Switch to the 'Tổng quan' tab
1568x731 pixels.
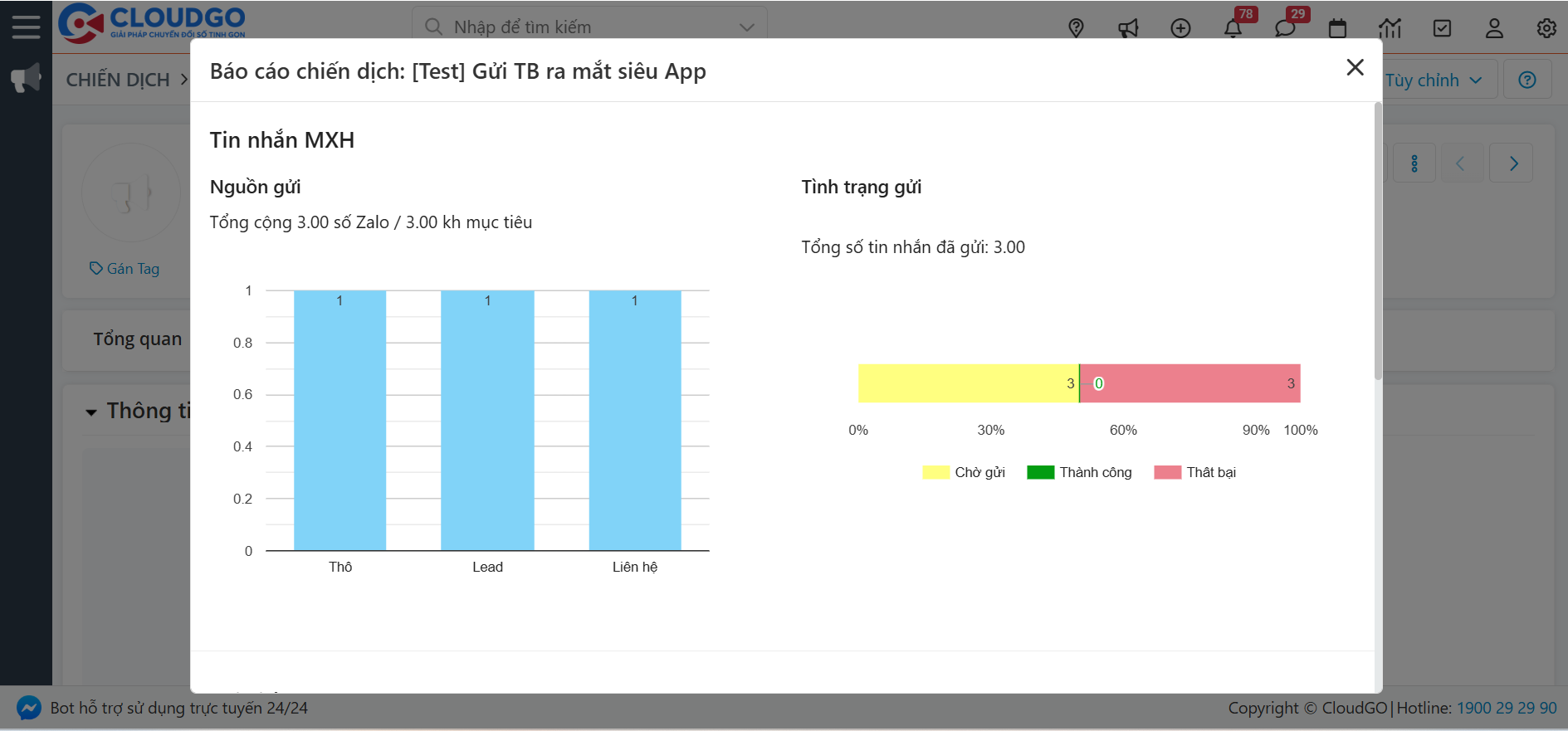137,339
